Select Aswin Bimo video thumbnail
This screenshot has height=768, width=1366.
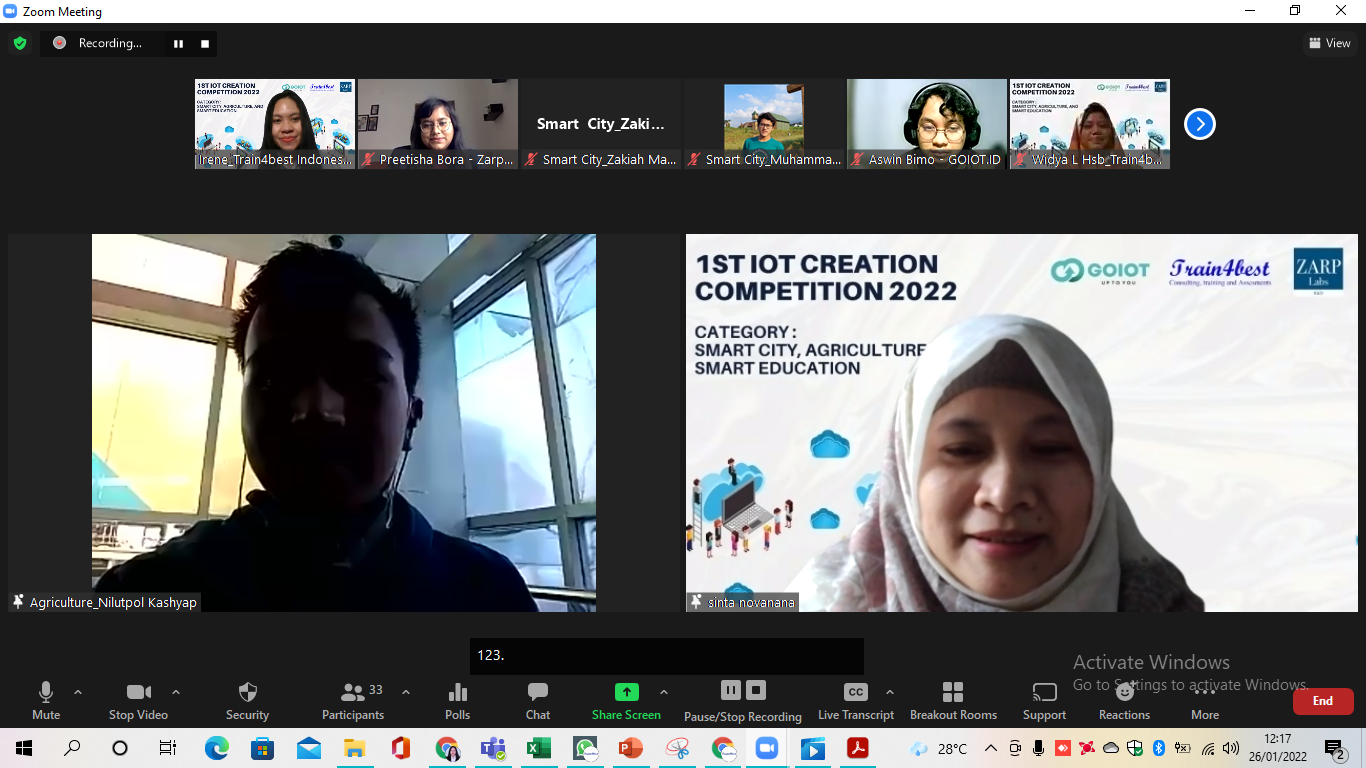click(x=927, y=124)
